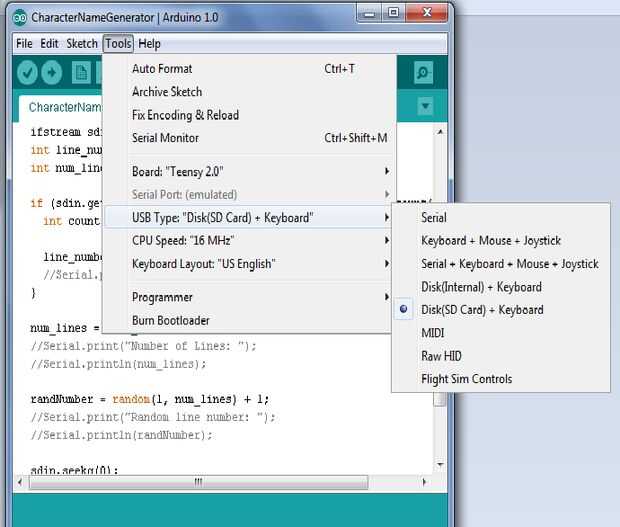The width and height of the screenshot is (620, 527).
Task: Click the Verify checkmark toolbar icon
Action: [27, 73]
